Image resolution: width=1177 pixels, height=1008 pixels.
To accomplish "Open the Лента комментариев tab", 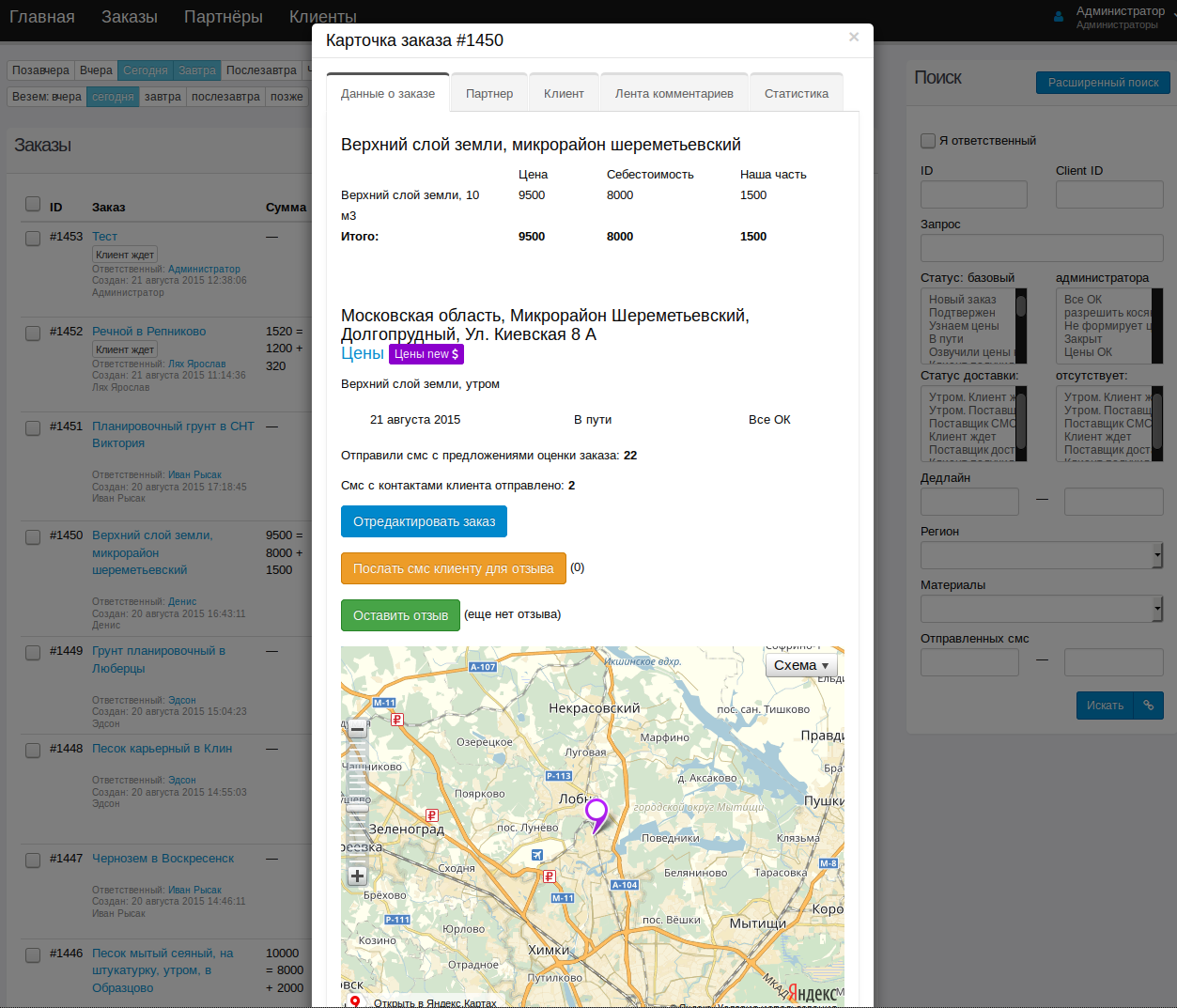I will (x=674, y=94).
